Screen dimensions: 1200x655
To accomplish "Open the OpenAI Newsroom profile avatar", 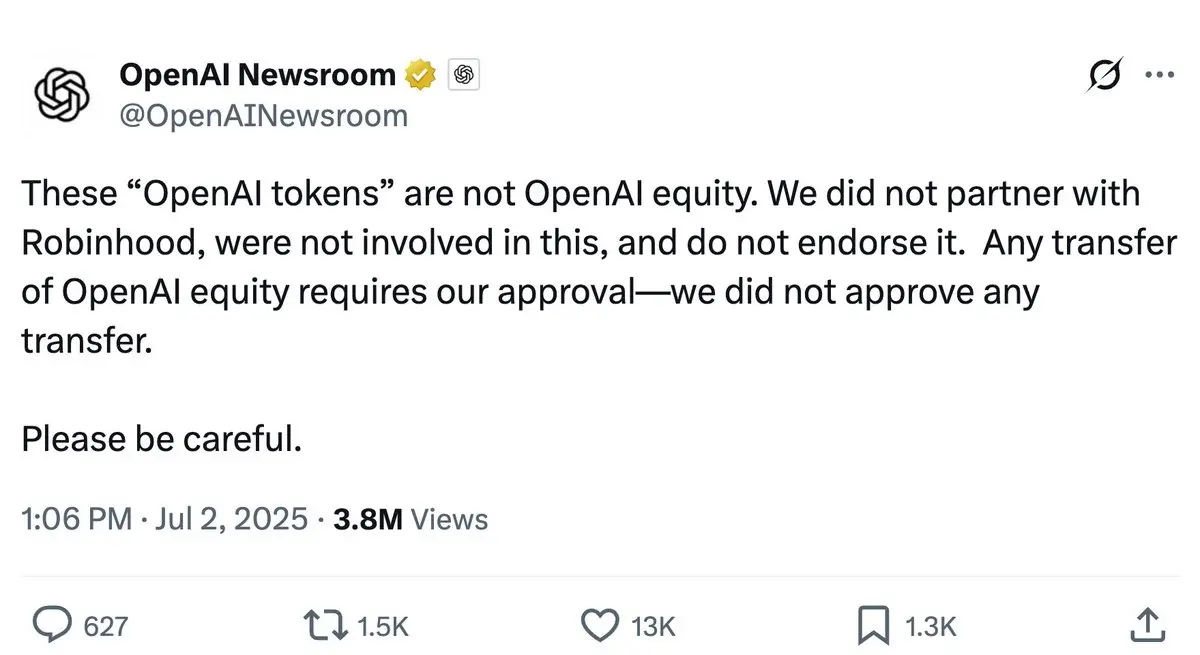I will (x=62, y=95).
